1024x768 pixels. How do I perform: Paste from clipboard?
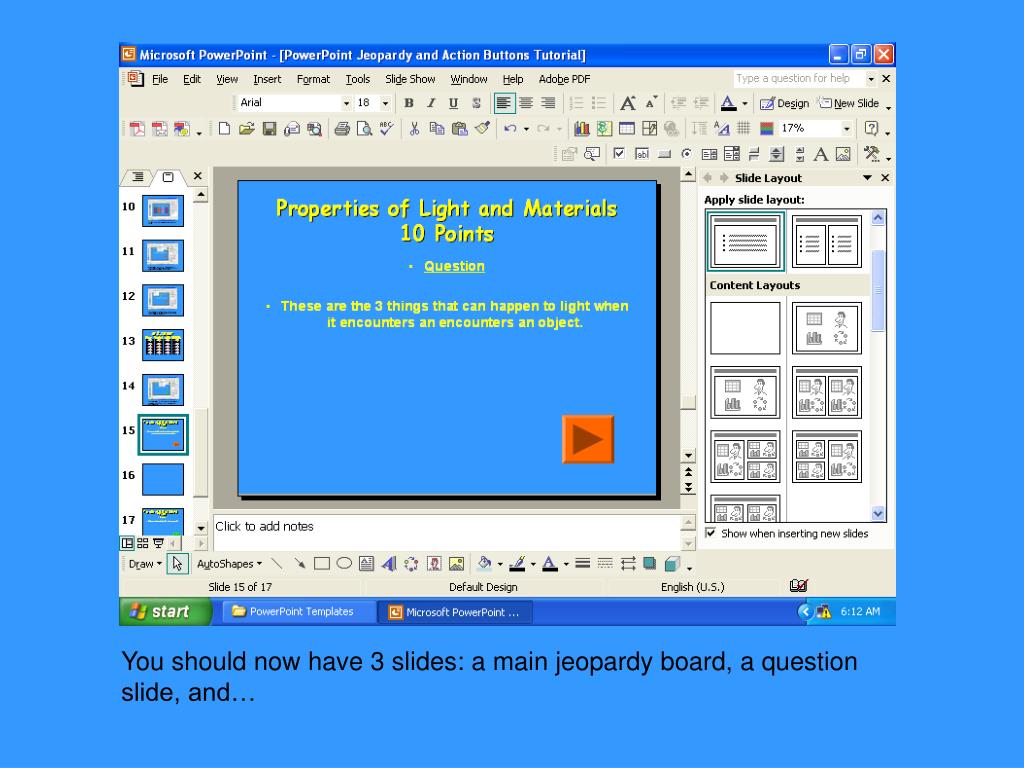459,129
